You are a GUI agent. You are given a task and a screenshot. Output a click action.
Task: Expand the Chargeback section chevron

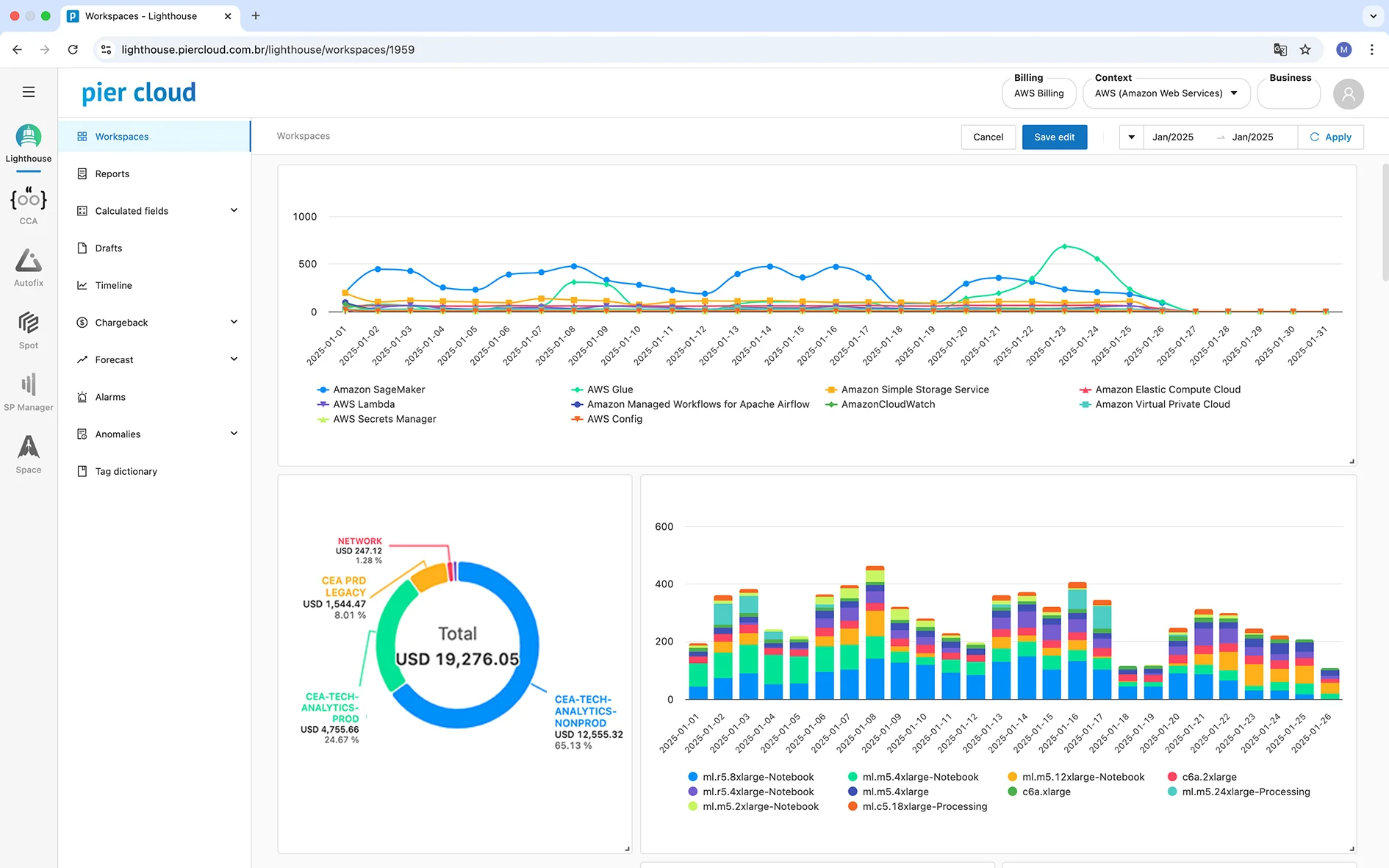coord(234,322)
